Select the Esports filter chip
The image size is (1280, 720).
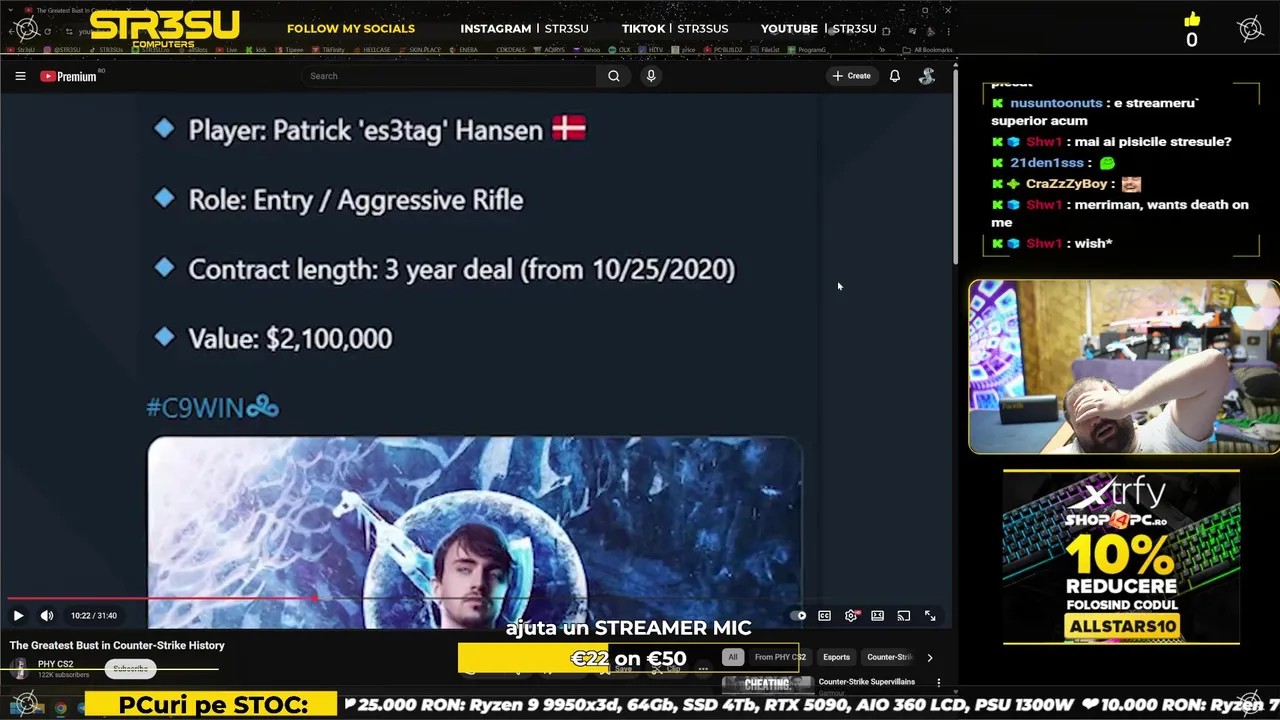pos(836,657)
